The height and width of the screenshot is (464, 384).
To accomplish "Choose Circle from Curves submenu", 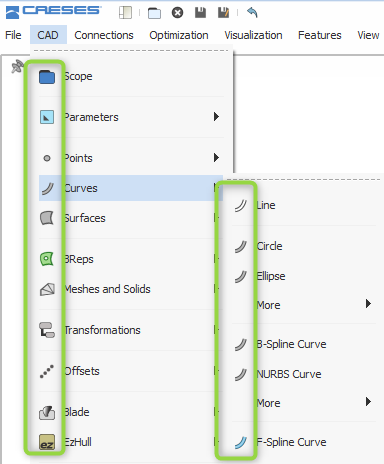I will point(269,246).
